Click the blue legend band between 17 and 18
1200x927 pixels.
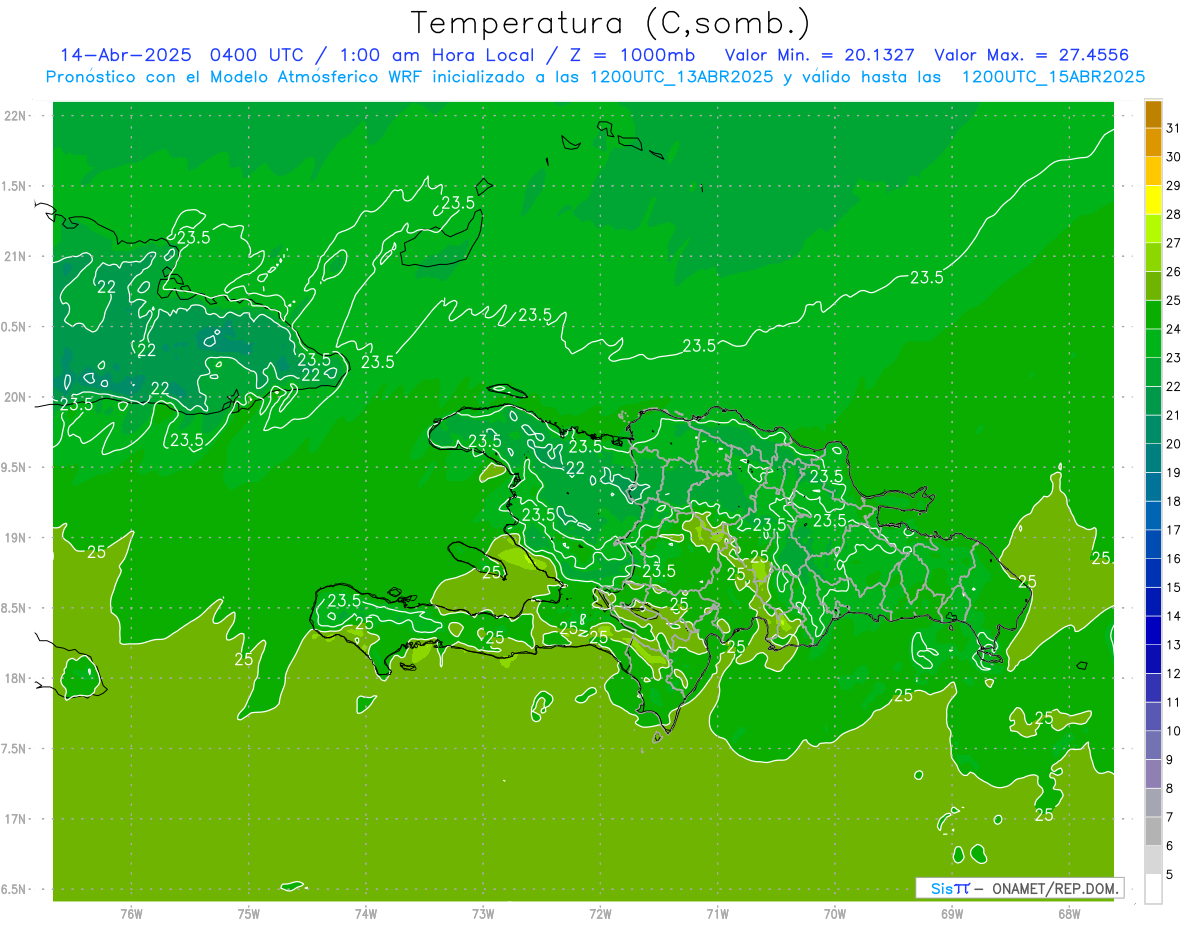[1153, 516]
